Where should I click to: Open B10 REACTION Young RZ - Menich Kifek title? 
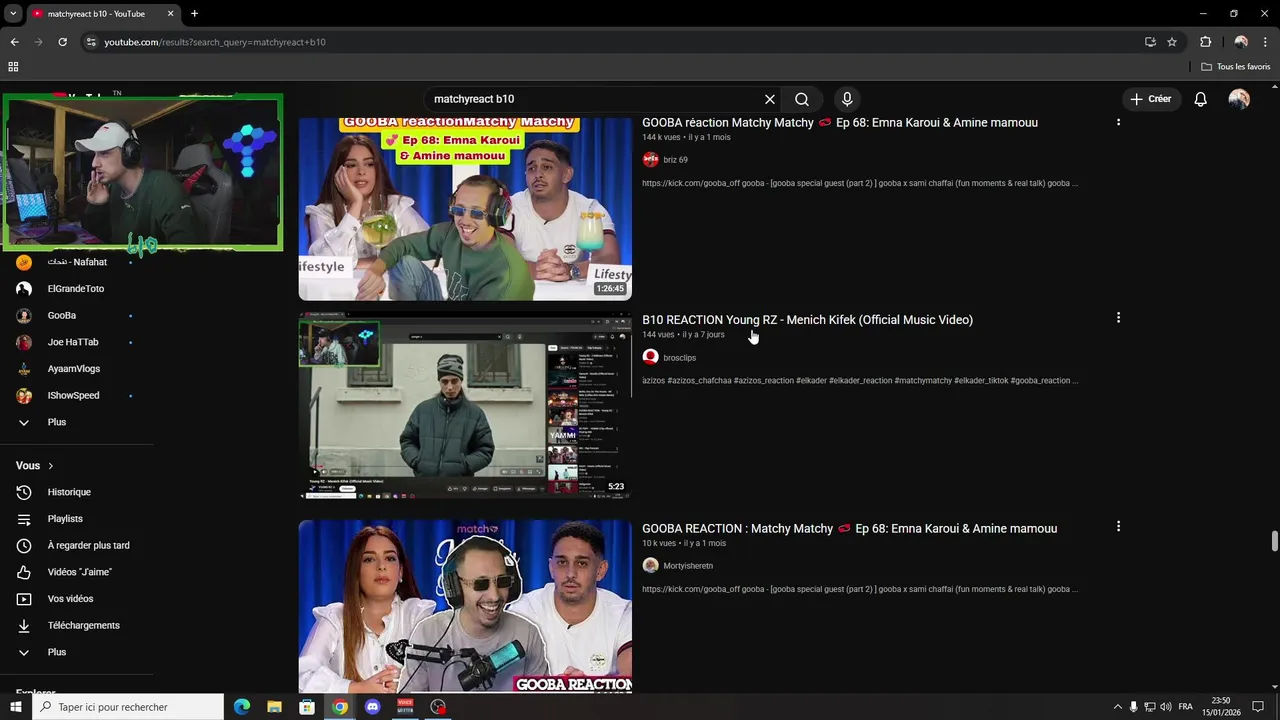coord(807,320)
